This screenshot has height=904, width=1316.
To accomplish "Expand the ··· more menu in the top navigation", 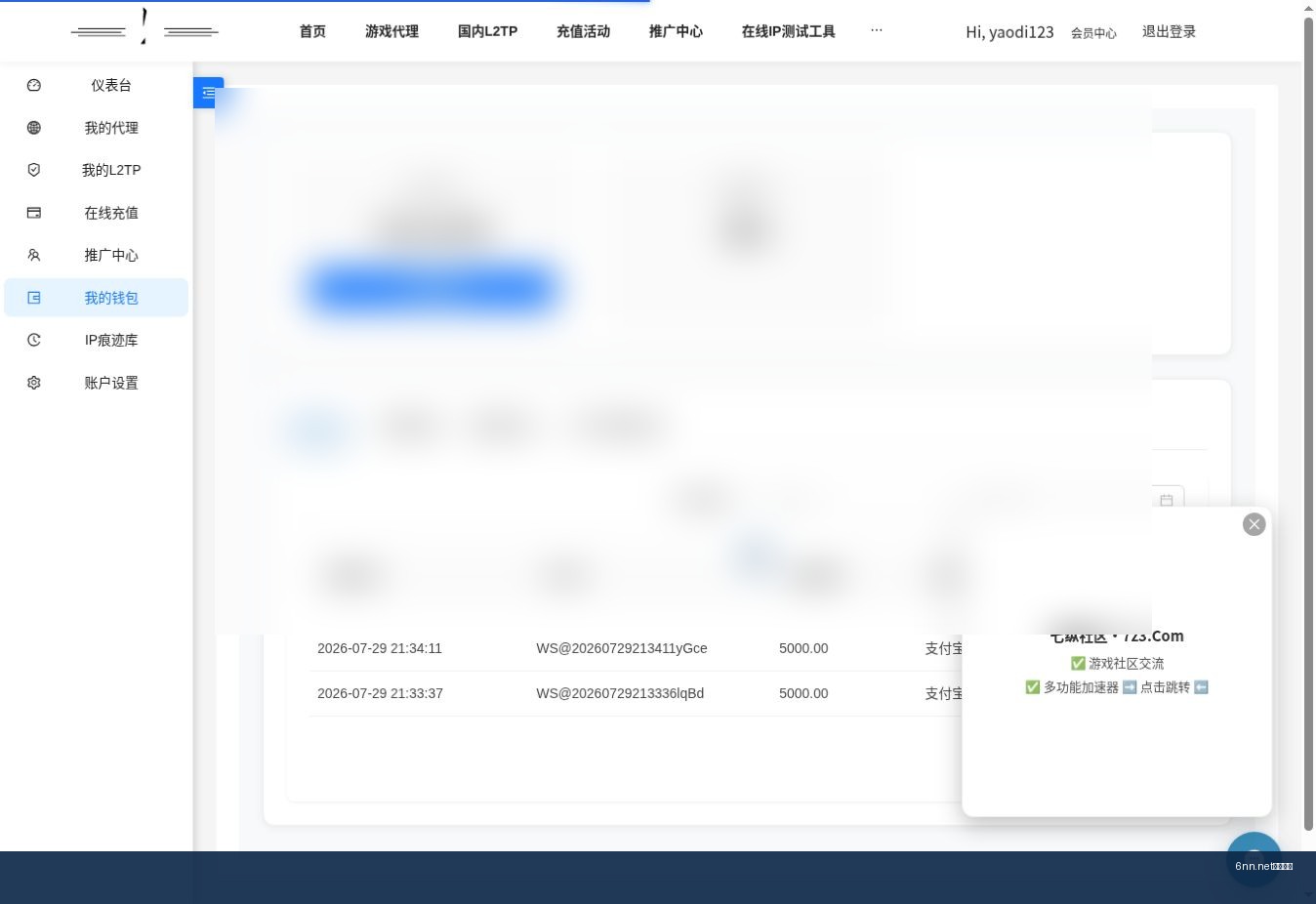I will (x=876, y=30).
